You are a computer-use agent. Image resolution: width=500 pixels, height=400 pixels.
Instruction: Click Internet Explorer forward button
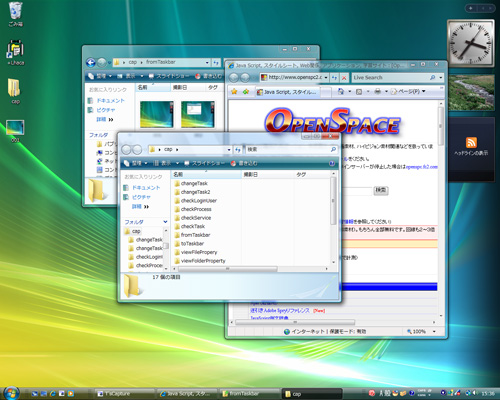click(x=245, y=78)
